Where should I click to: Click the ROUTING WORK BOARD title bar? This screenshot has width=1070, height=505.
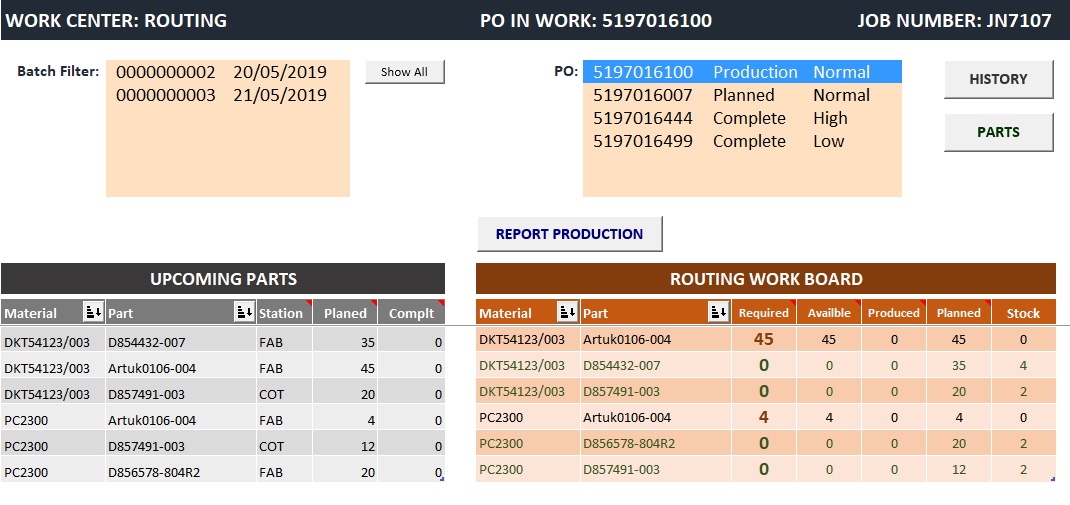pyautogui.click(x=766, y=279)
